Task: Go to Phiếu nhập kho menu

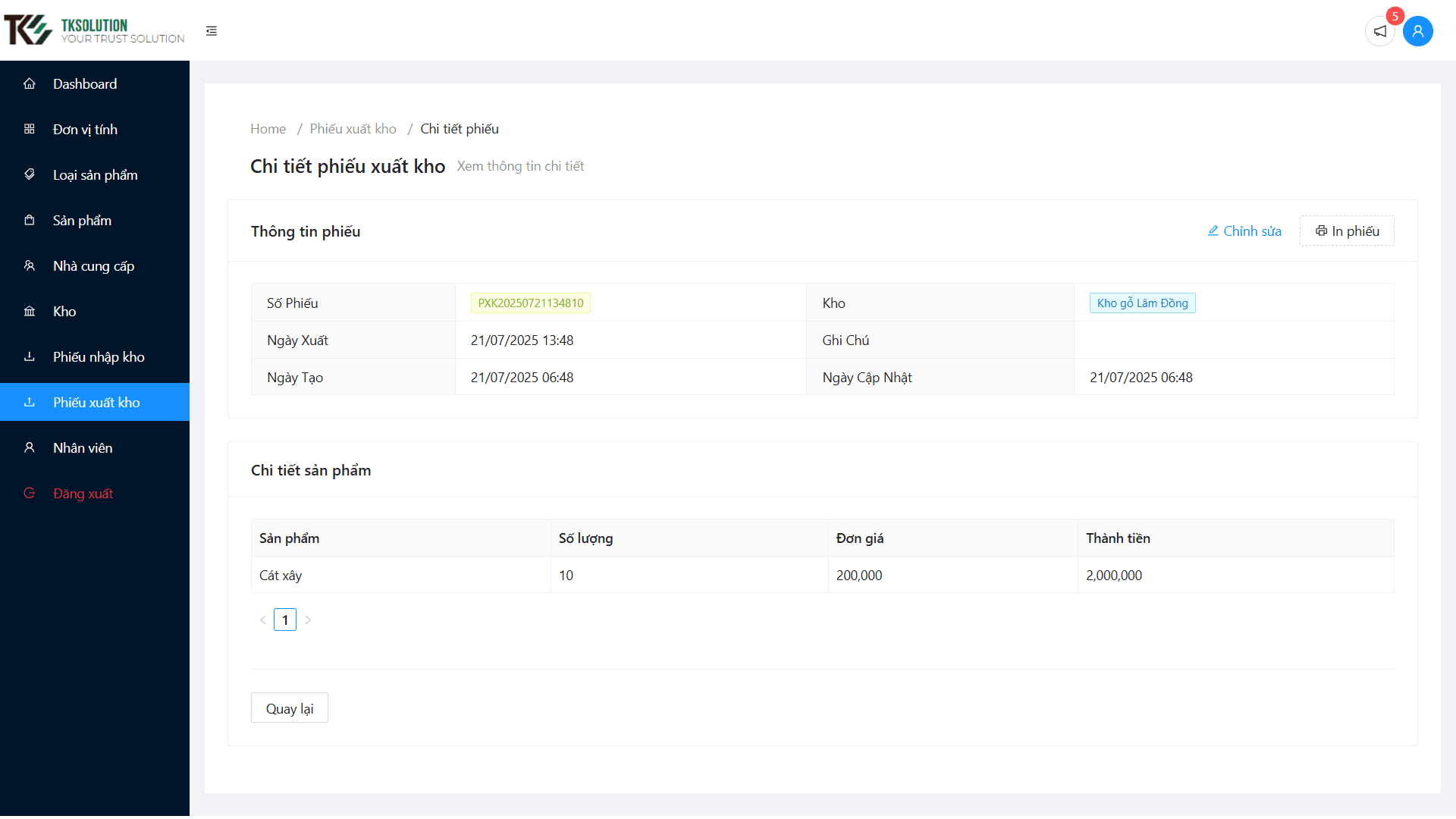Action: point(99,356)
